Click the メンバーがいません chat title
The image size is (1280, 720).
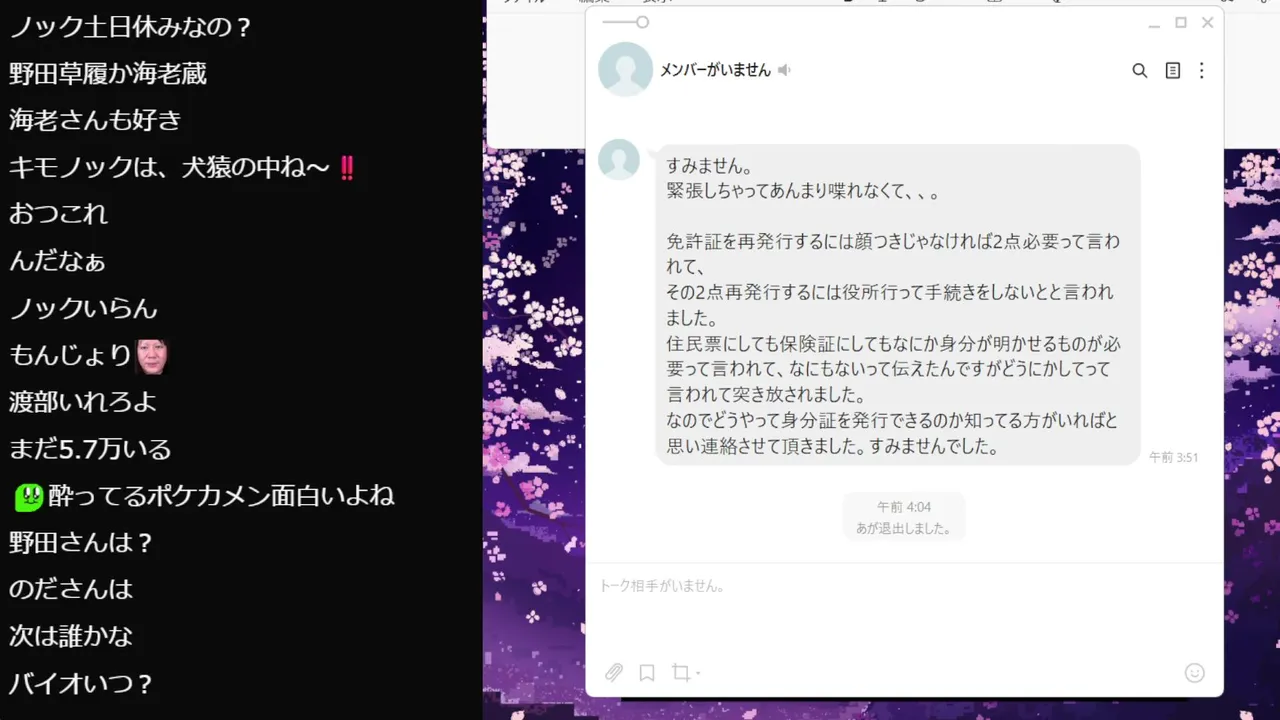(715, 70)
